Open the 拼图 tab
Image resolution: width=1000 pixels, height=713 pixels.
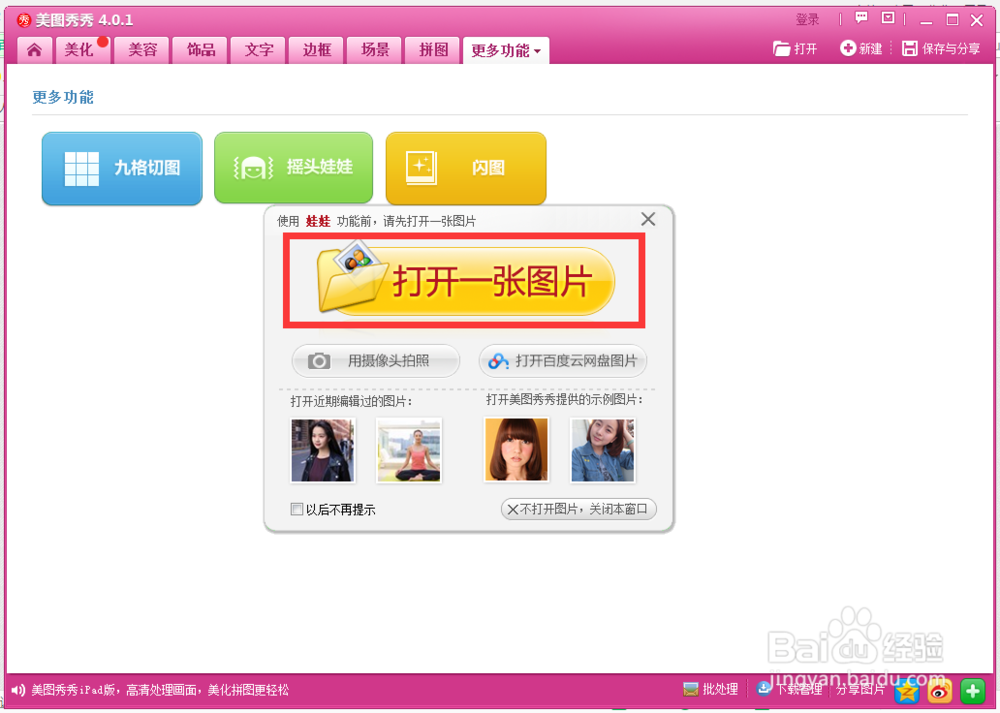433,50
